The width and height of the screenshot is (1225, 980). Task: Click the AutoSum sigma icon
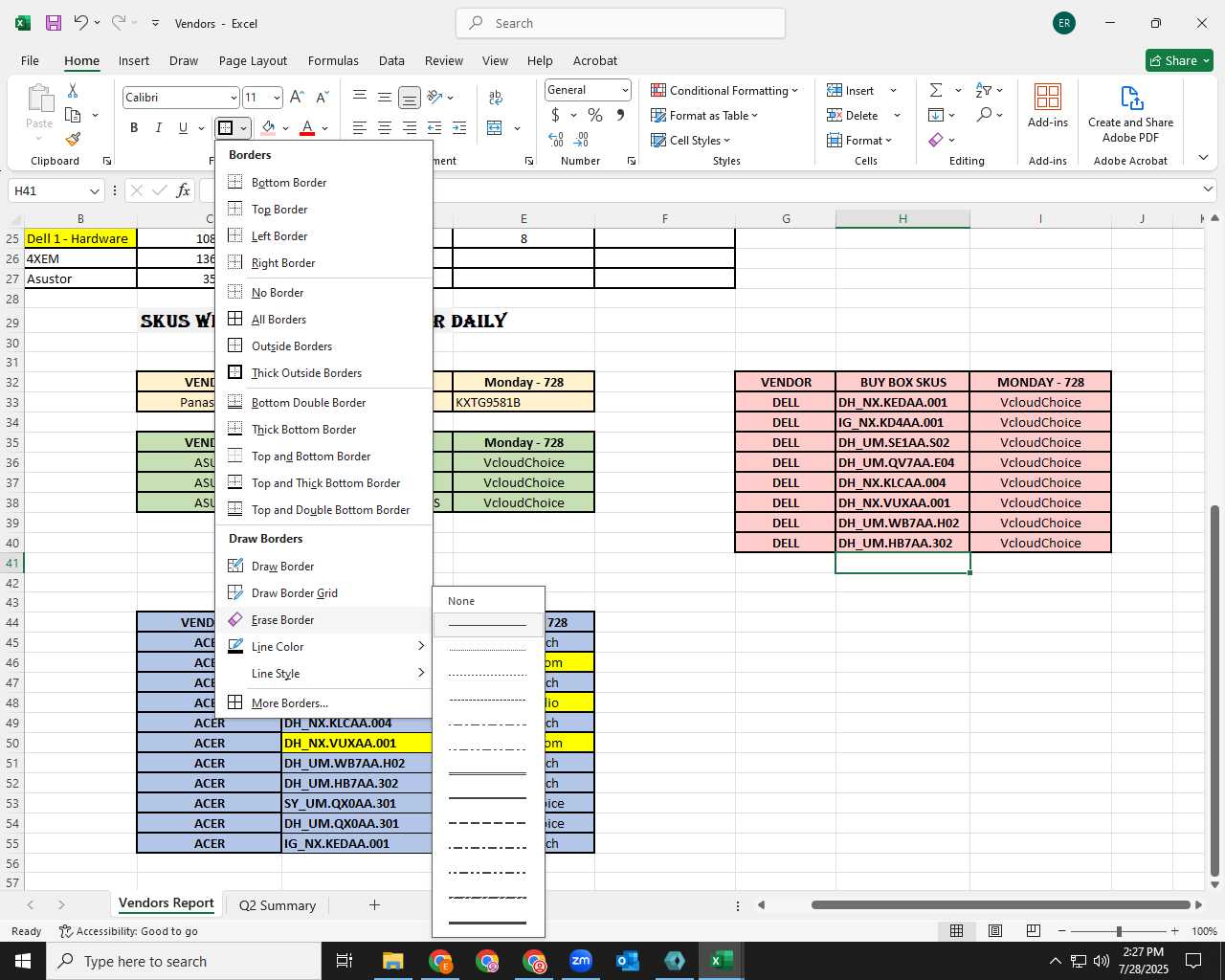point(936,90)
